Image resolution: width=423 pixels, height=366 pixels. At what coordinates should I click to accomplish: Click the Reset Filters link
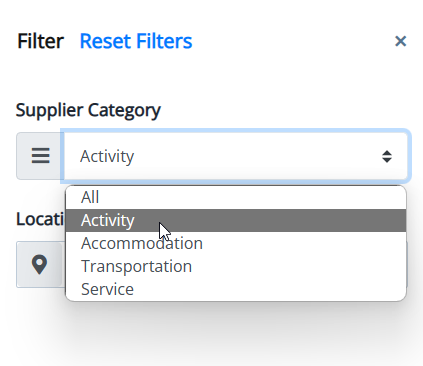coord(136,41)
